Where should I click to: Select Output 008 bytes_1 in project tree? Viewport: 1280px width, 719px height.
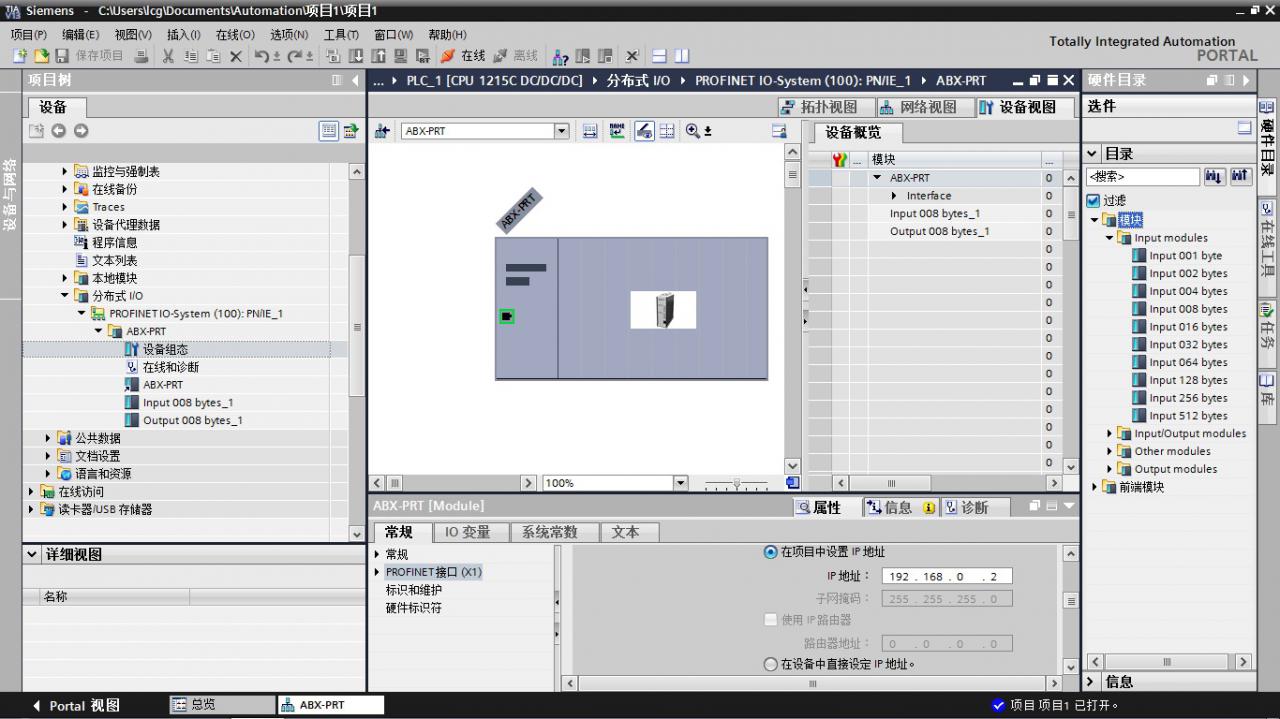(x=192, y=421)
